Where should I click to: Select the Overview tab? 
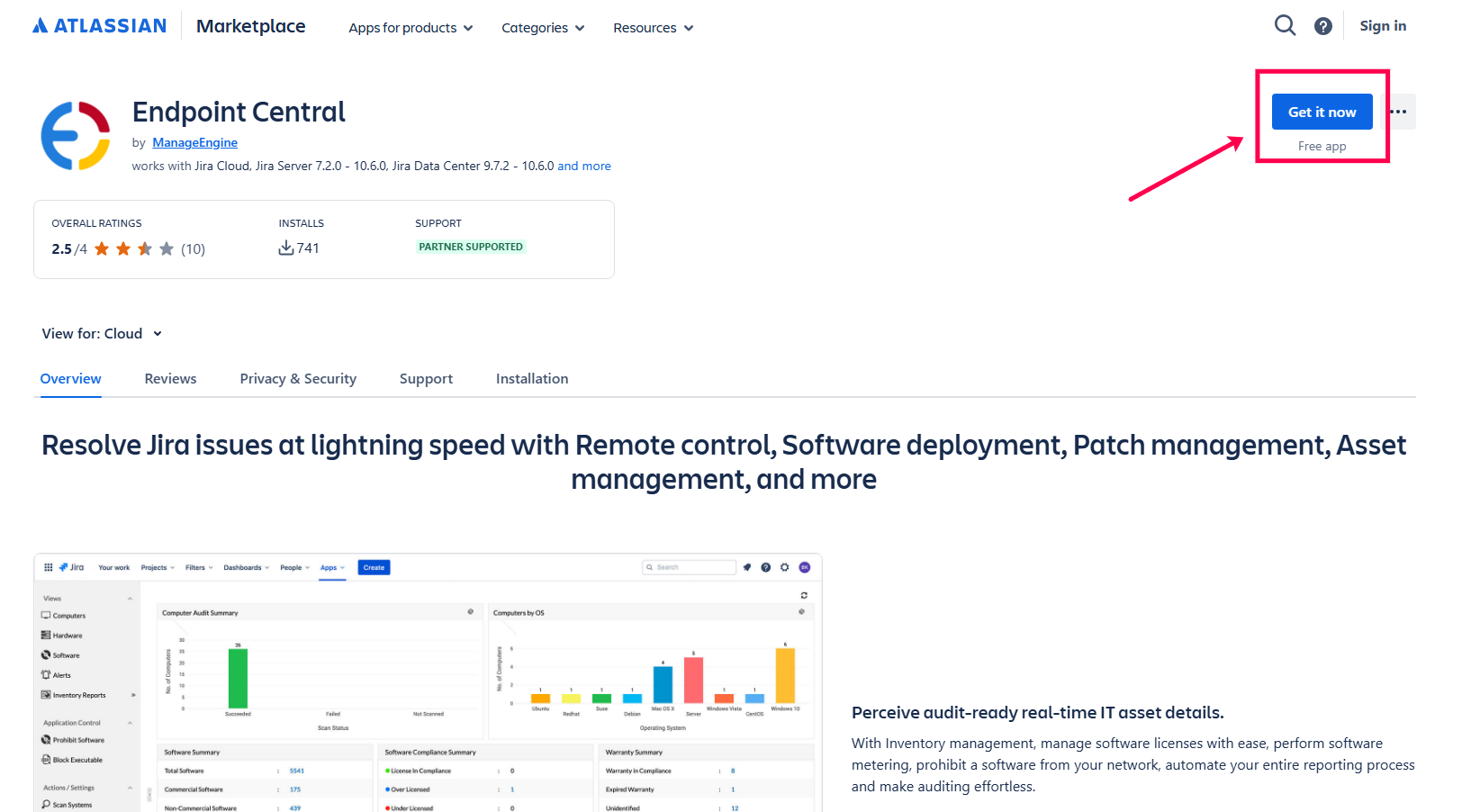pos(70,379)
